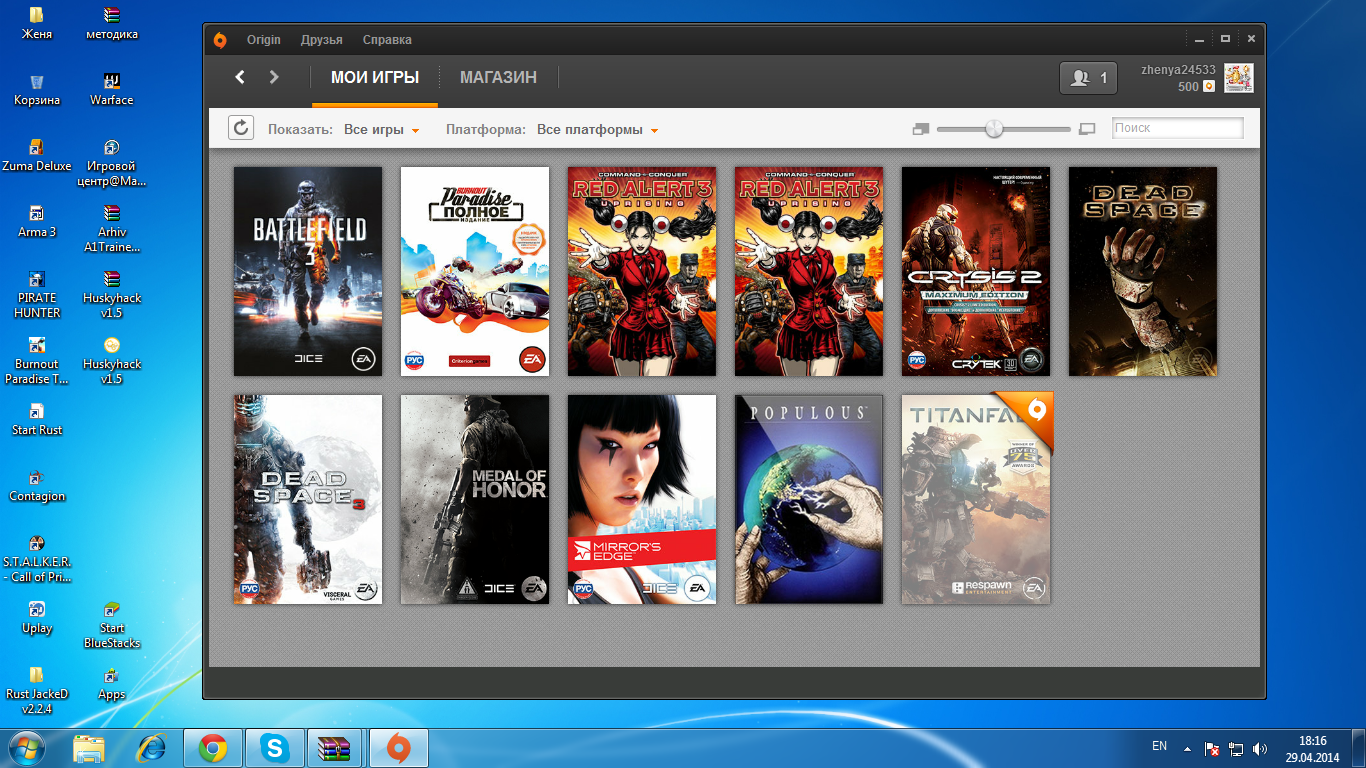This screenshot has height=768, width=1366.
Task: Open the 'Arhiv A1Traine...' archive icon
Action: click(x=112, y=228)
